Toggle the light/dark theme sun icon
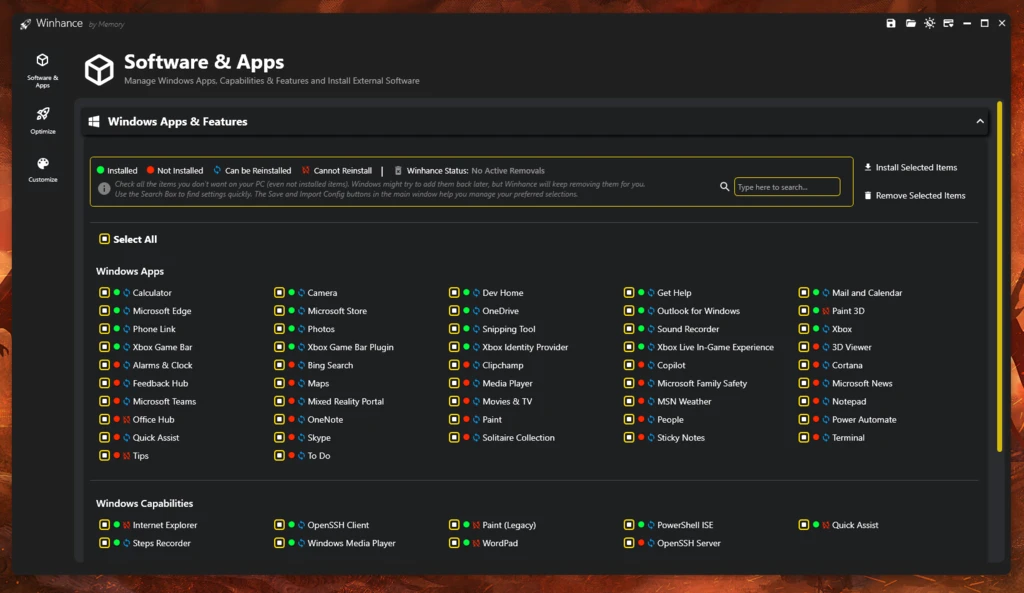 [929, 24]
